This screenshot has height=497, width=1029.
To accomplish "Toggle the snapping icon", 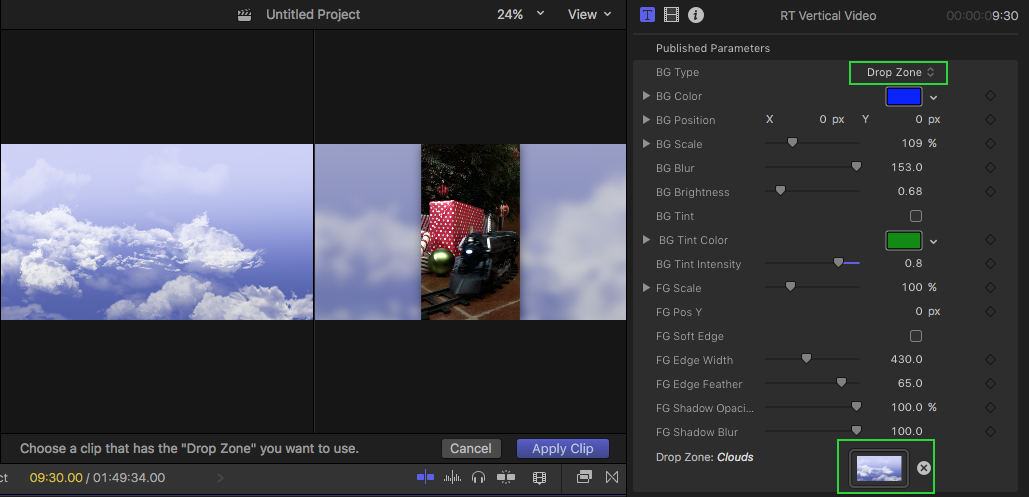I will pyautogui.click(x=507, y=477).
